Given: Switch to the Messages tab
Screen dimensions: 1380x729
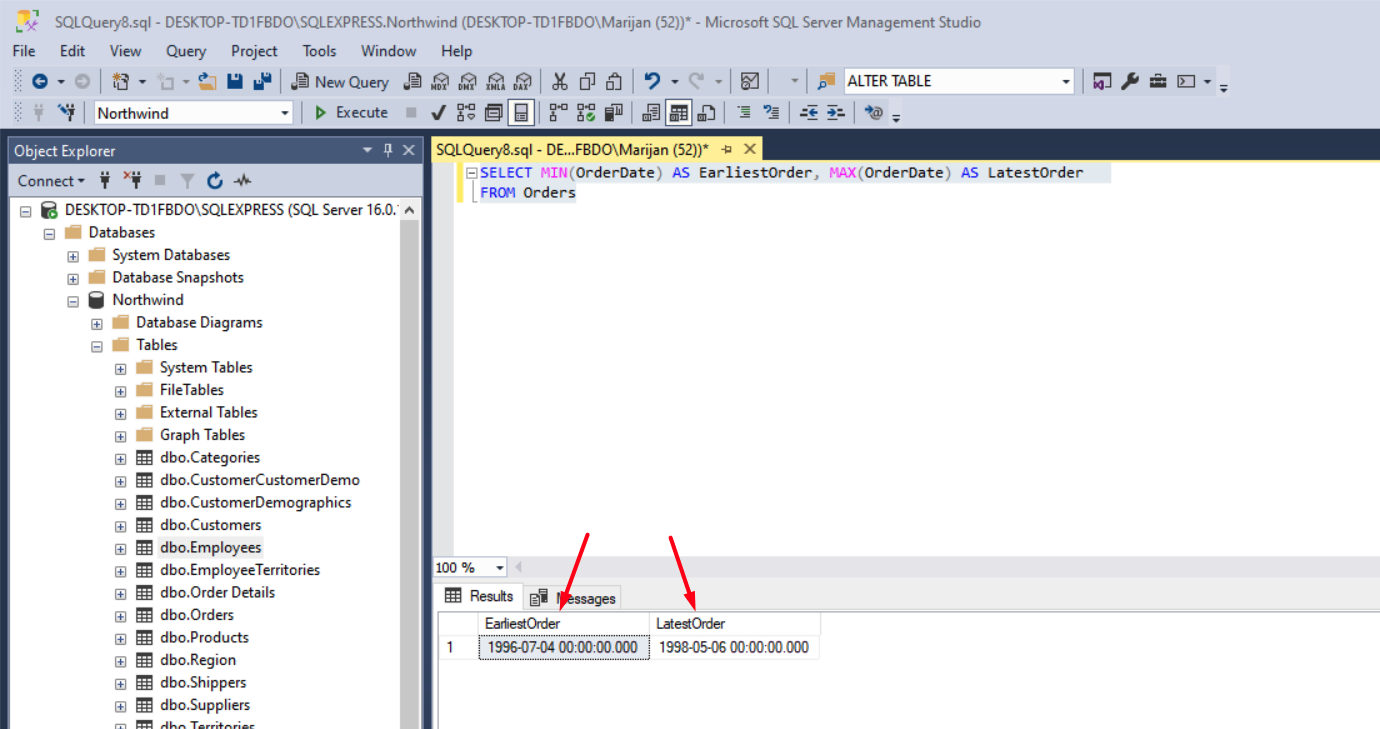Looking at the screenshot, I should (x=574, y=598).
